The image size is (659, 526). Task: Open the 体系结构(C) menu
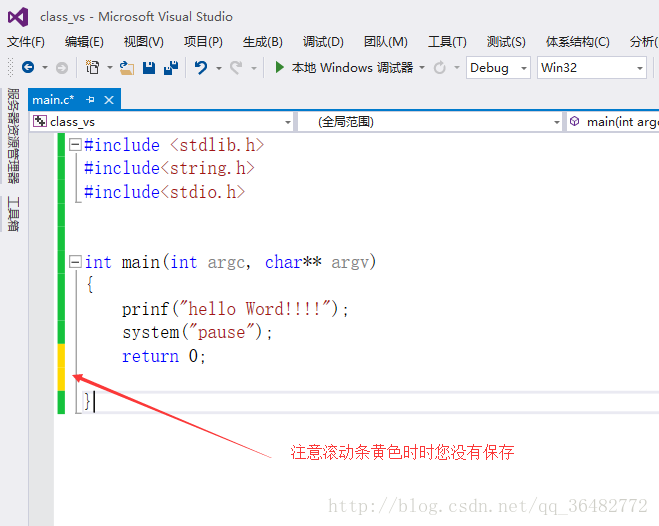(x=577, y=42)
